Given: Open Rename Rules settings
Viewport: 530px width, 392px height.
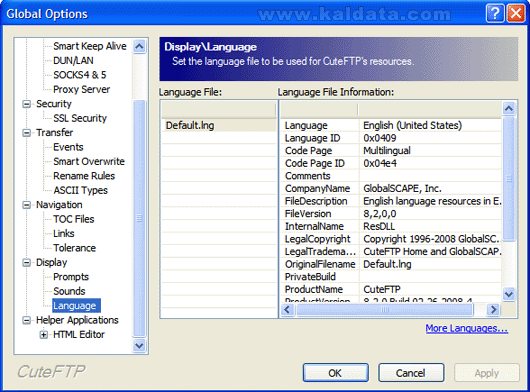Looking at the screenshot, I should (84, 176).
